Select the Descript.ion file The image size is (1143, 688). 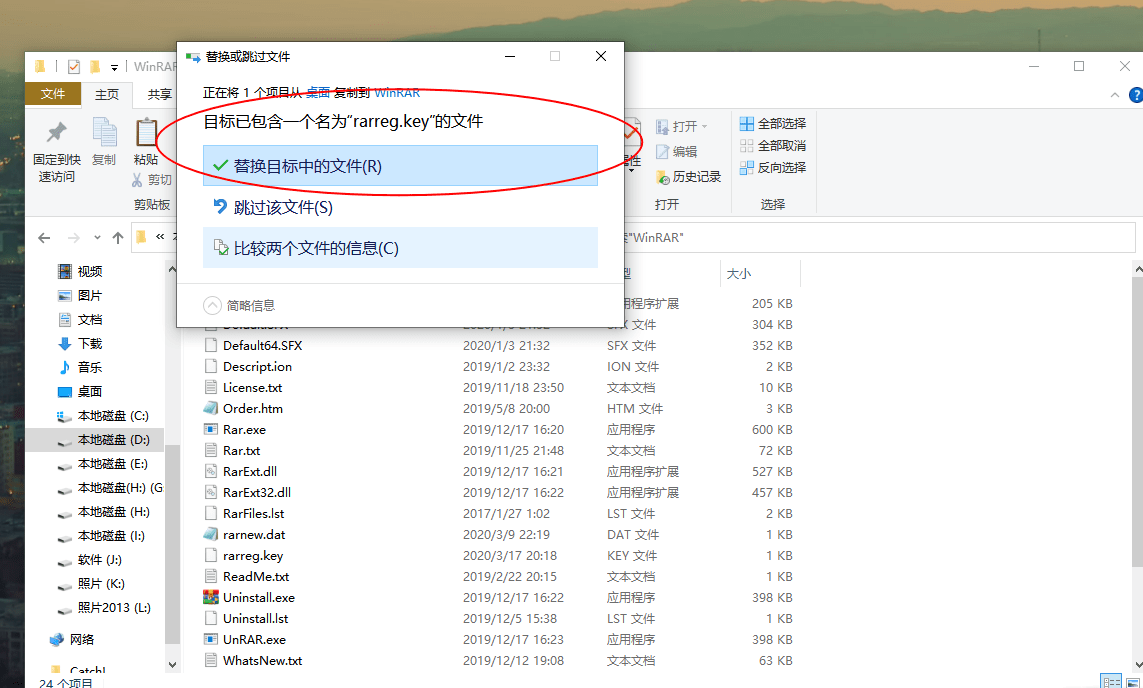[257, 367]
